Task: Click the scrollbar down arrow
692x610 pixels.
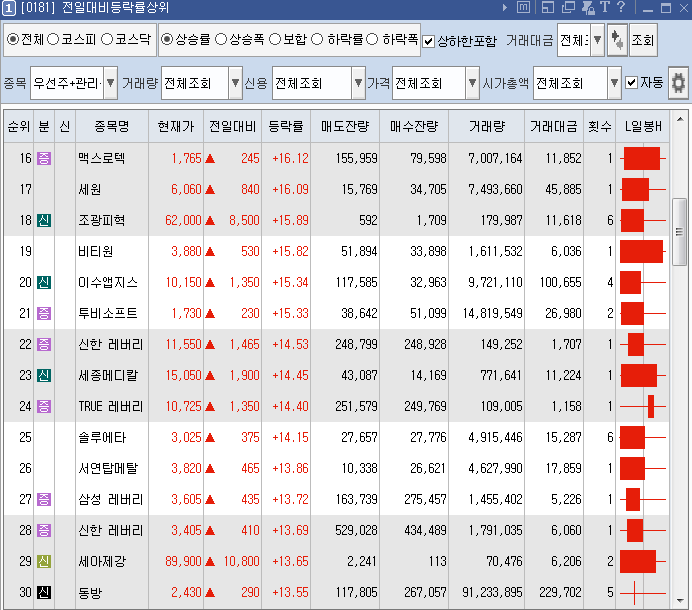Action: click(x=679, y=600)
